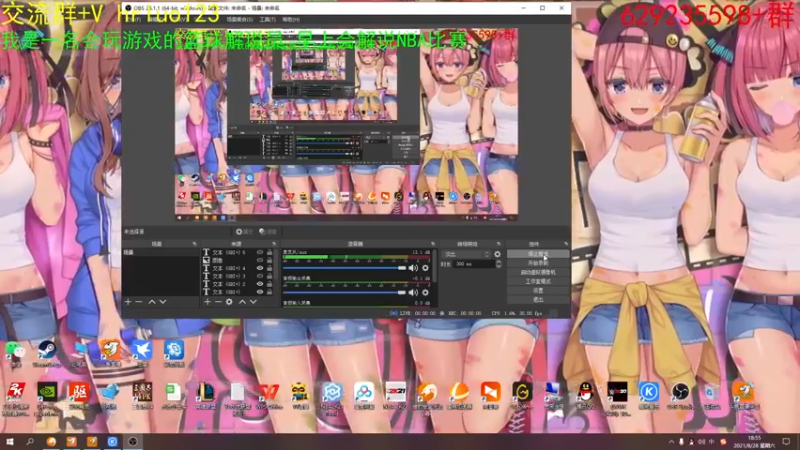Open the 帮助(H) menu
The height and width of the screenshot is (450, 800).
[x=291, y=19]
